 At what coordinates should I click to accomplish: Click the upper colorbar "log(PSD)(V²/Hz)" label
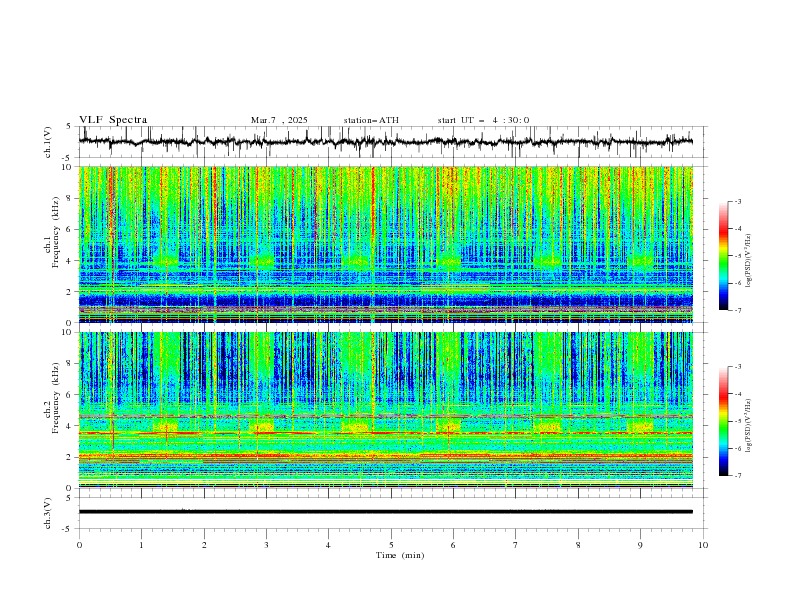coord(749,261)
